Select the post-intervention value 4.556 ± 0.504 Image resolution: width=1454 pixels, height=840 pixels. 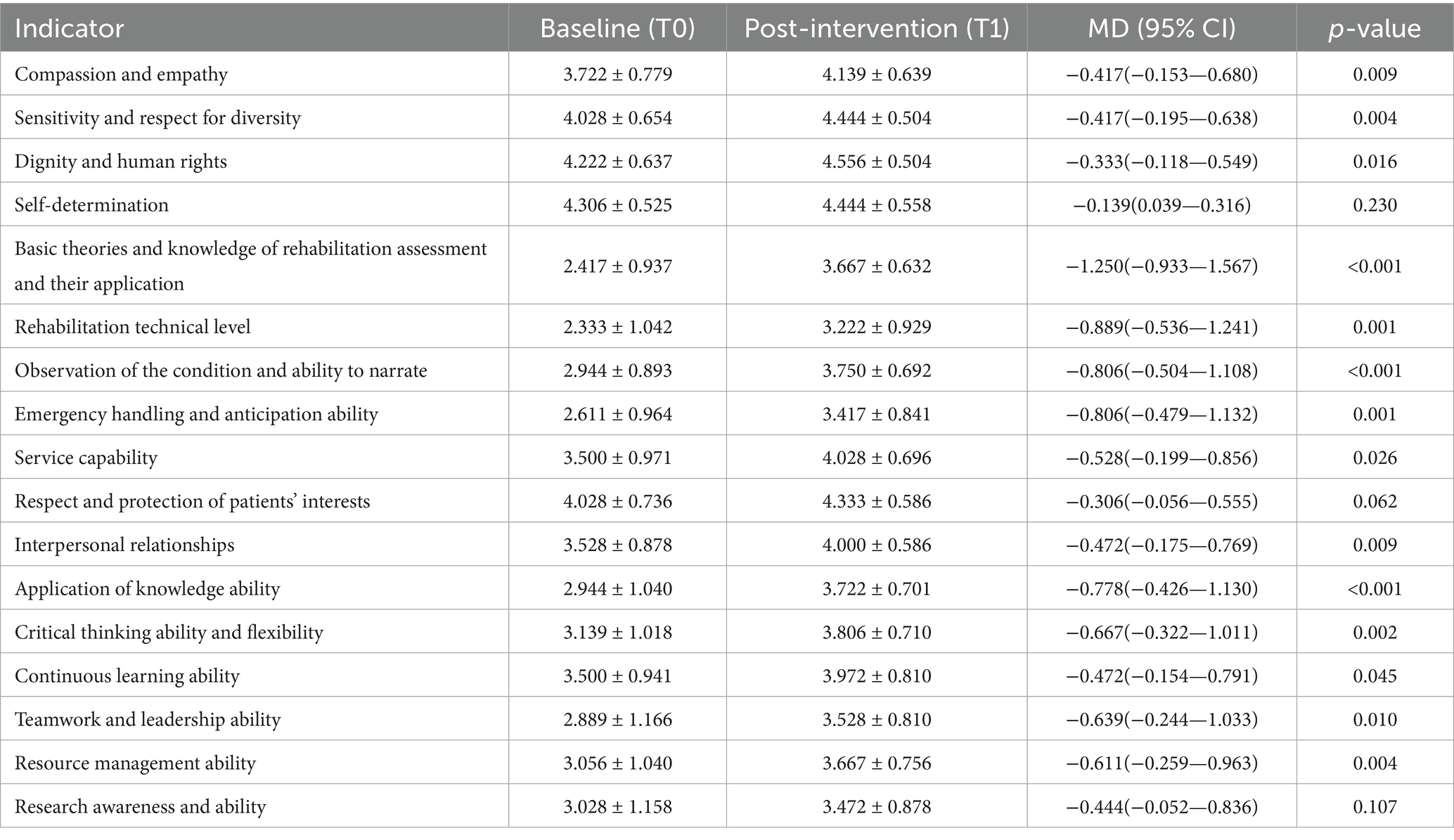click(x=877, y=162)
